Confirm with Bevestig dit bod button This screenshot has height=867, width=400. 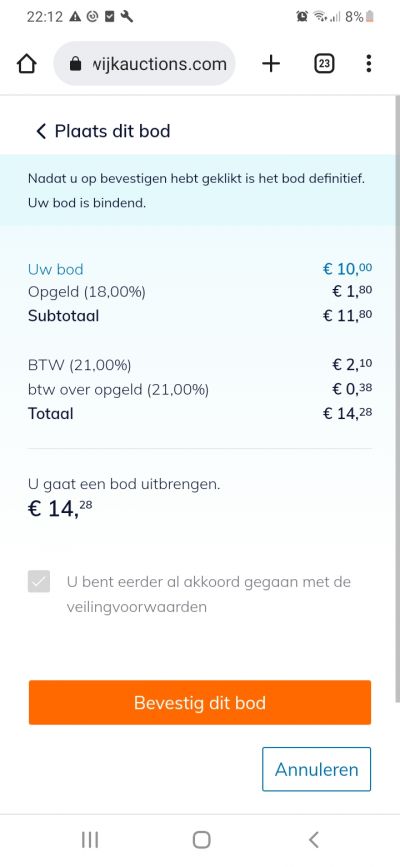coord(200,702)
